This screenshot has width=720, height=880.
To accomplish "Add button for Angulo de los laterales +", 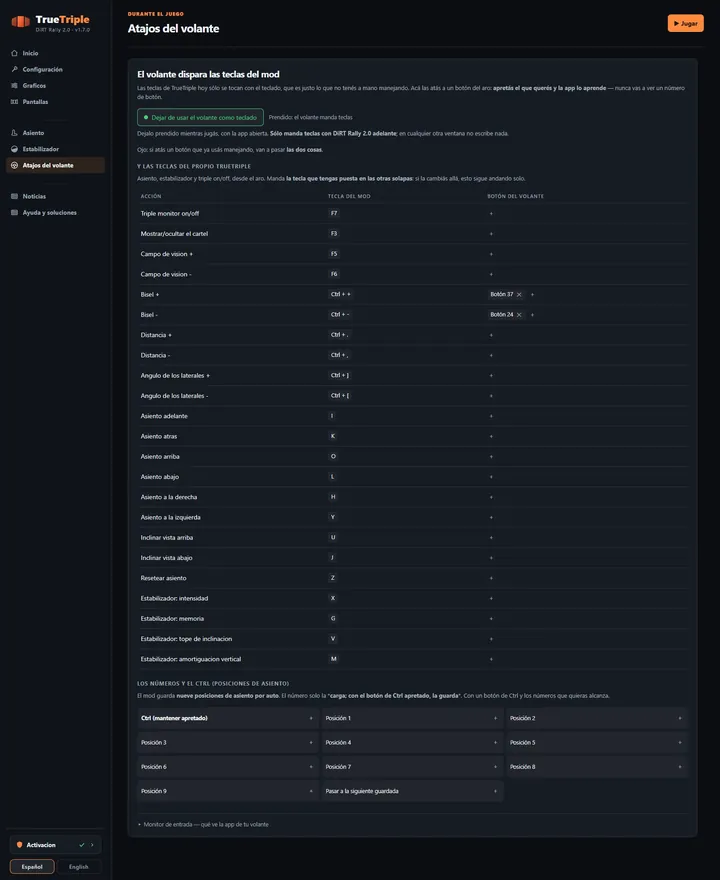I will pos(491,375).
